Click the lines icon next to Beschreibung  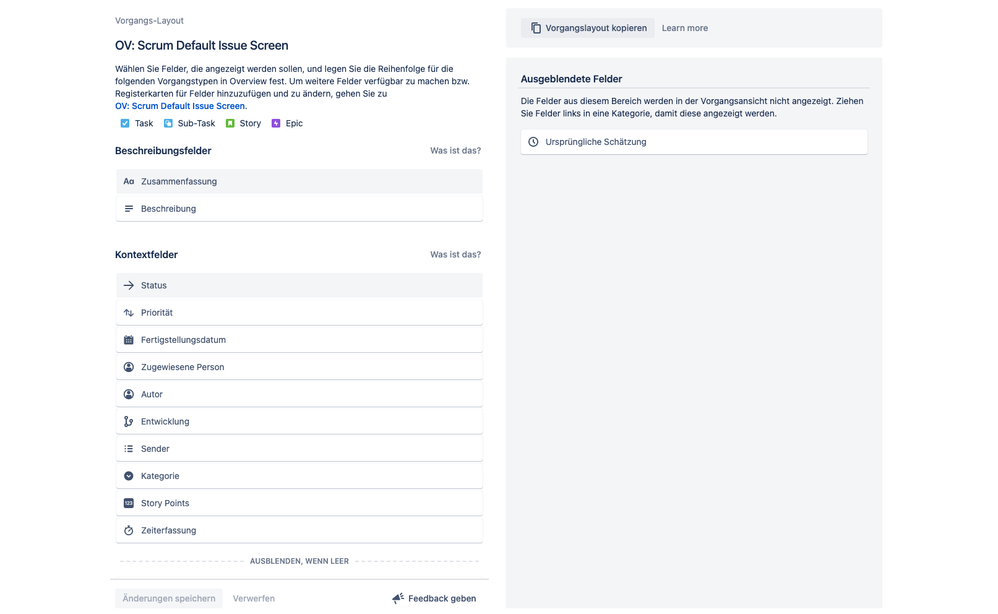(x=129, y=209)
